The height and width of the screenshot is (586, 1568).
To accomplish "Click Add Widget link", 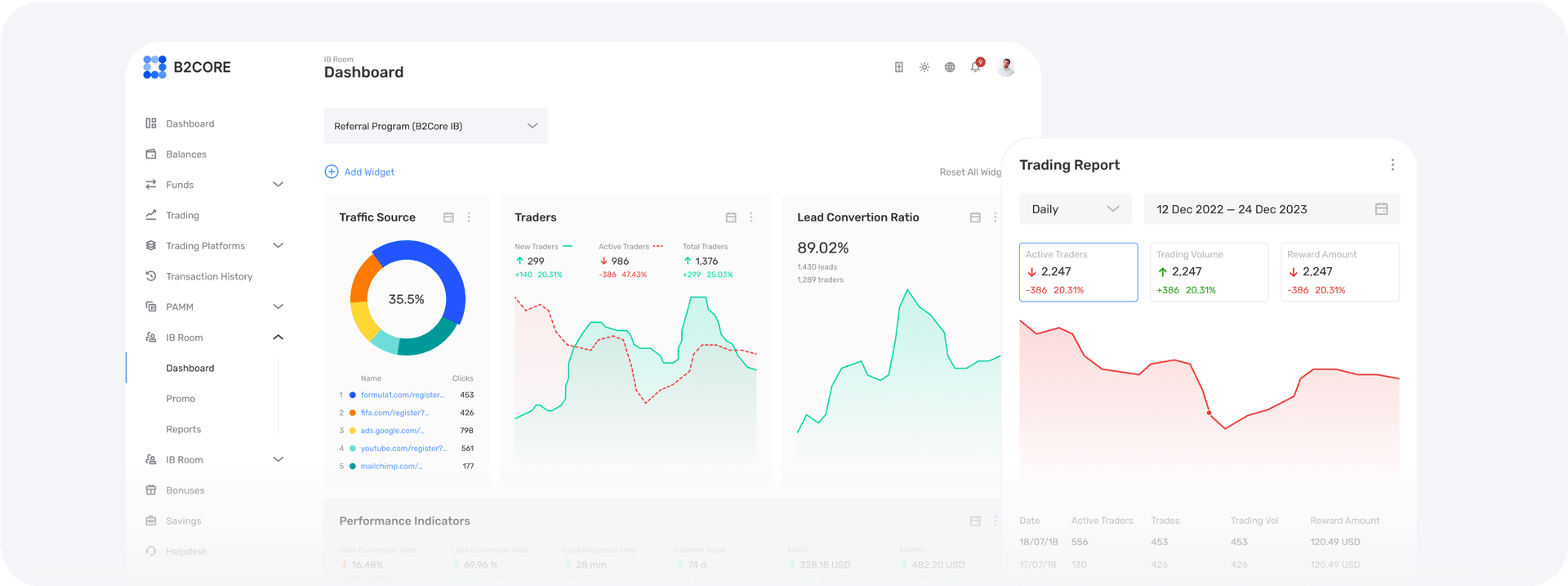I will point(359,172).
